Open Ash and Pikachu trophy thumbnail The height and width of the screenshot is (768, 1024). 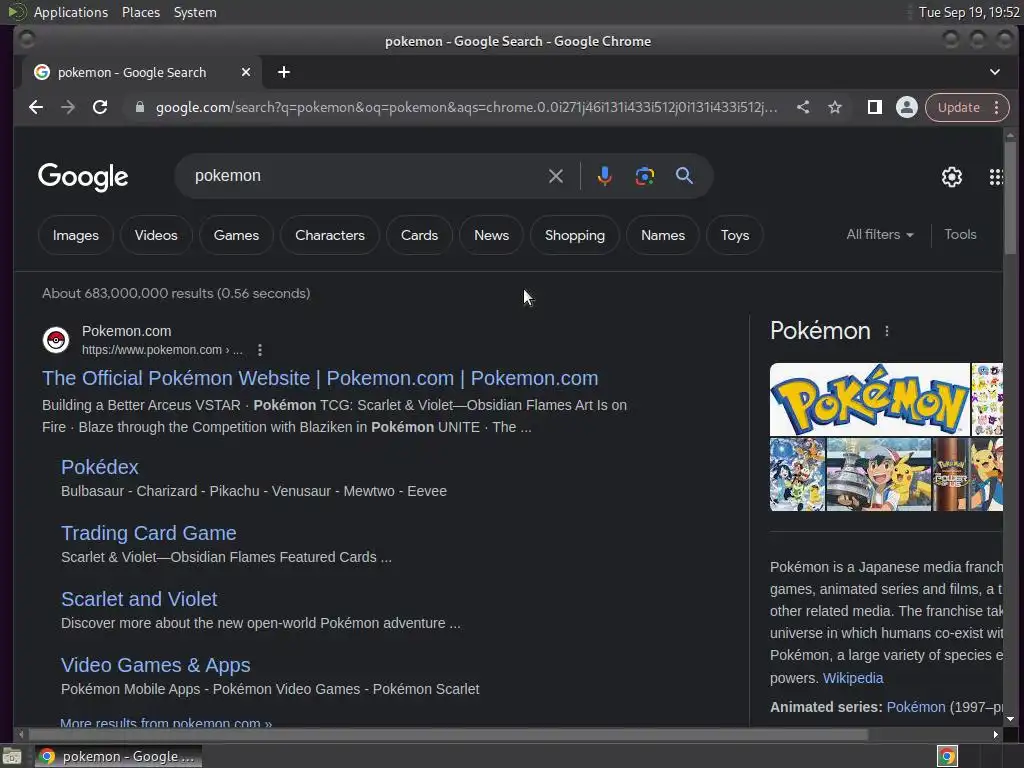tap(878, 474)
